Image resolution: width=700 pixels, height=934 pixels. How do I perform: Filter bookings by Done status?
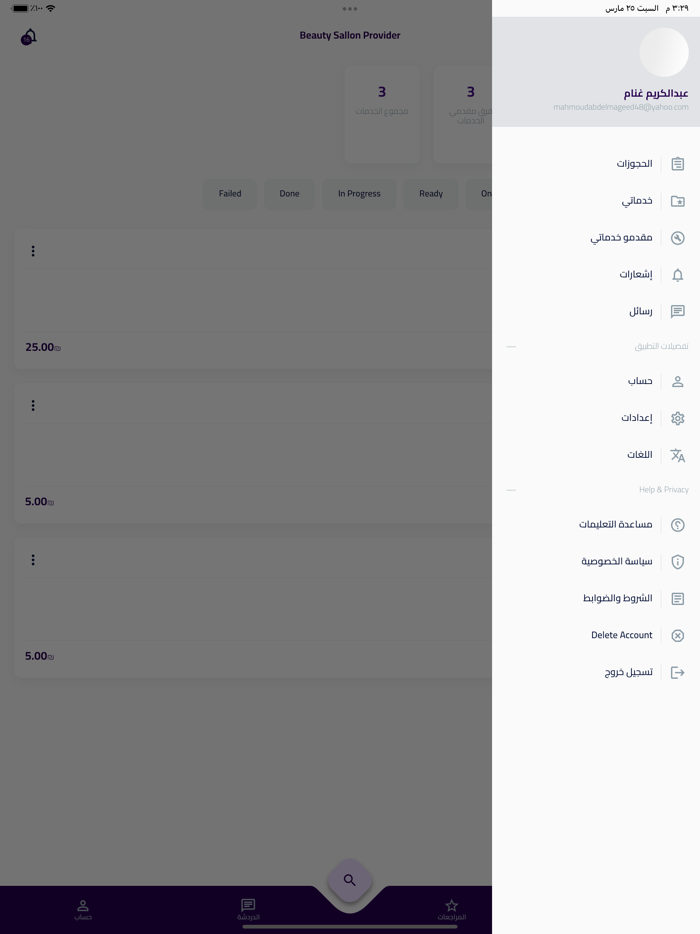pos(290,194)
